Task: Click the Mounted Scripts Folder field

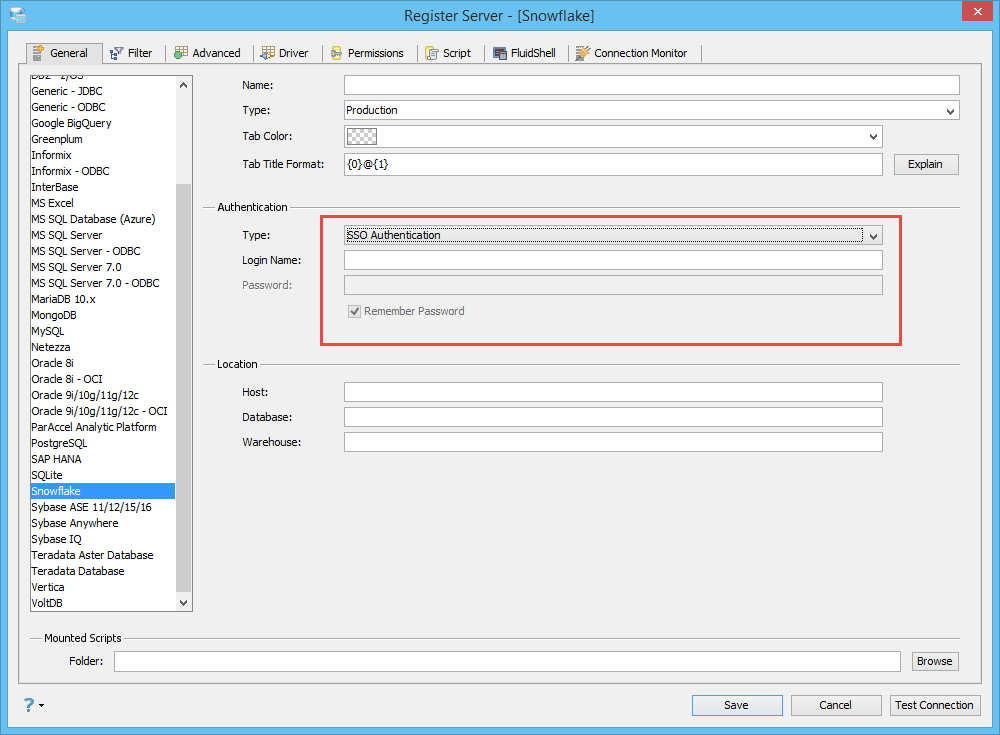Action: coord(508,662)
